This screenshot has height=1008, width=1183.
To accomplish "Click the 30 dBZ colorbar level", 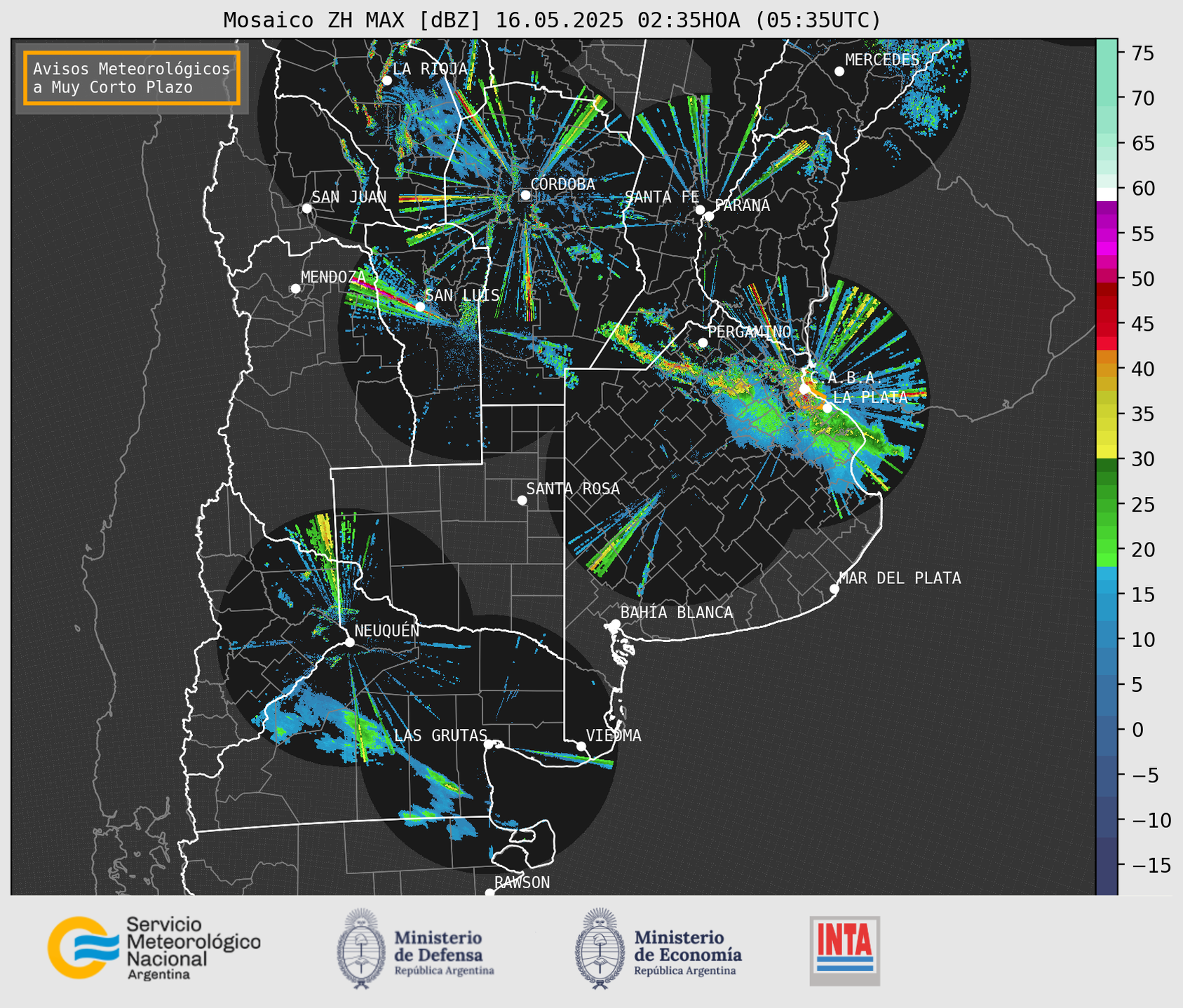I will tap(1142, 459).
